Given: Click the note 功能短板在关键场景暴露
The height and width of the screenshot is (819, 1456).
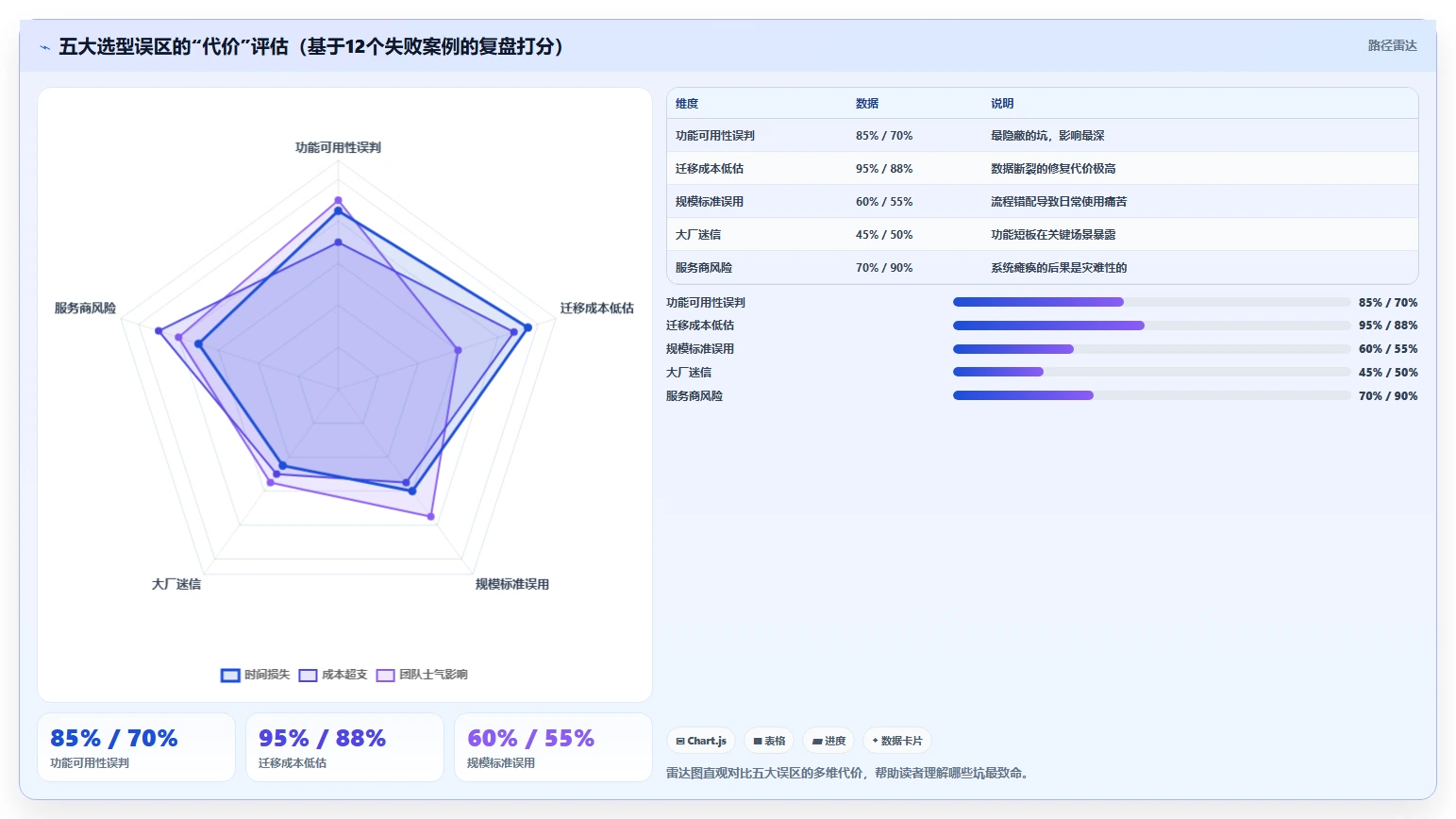Looking at the screenshot, I should 1053,235.
